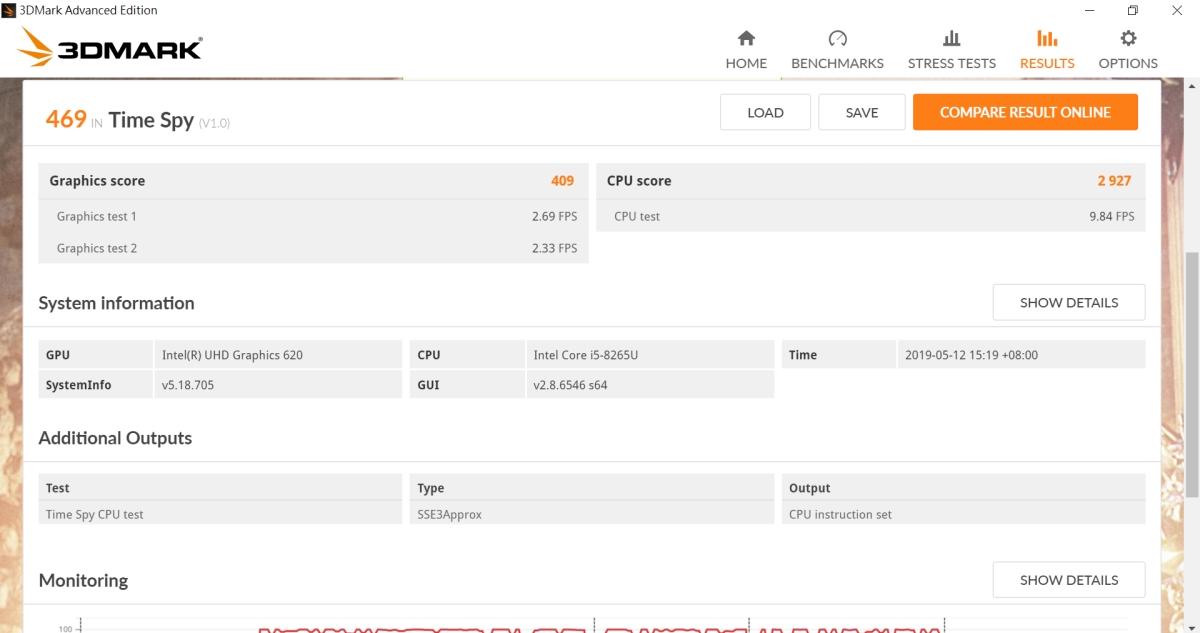The image size is (1200, 633).
Task: Show details for Monitoring
Action: [1069, 579]
